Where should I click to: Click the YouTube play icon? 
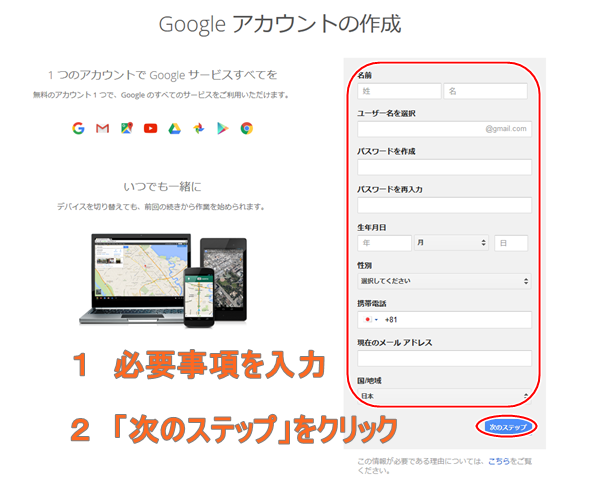tap(150, 128)
